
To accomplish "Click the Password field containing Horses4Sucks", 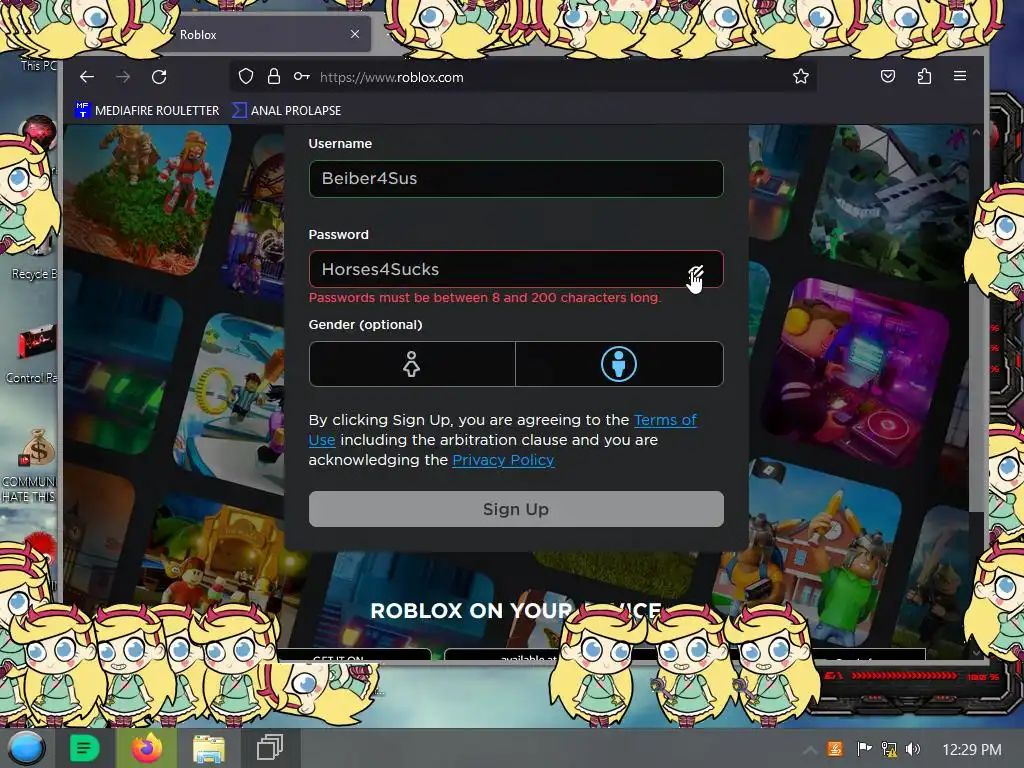I will [516, 269].
